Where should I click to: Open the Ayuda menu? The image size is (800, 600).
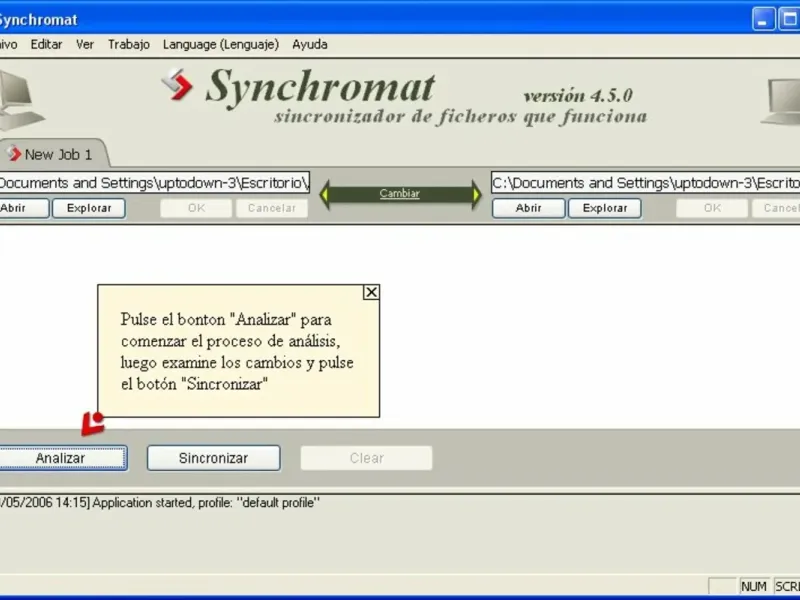pos(310,44)
